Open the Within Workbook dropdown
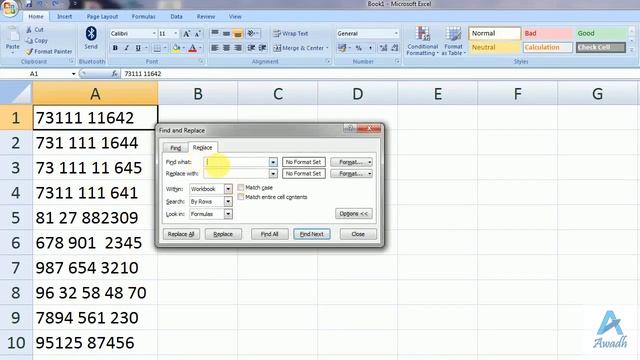 click(228, 189)
